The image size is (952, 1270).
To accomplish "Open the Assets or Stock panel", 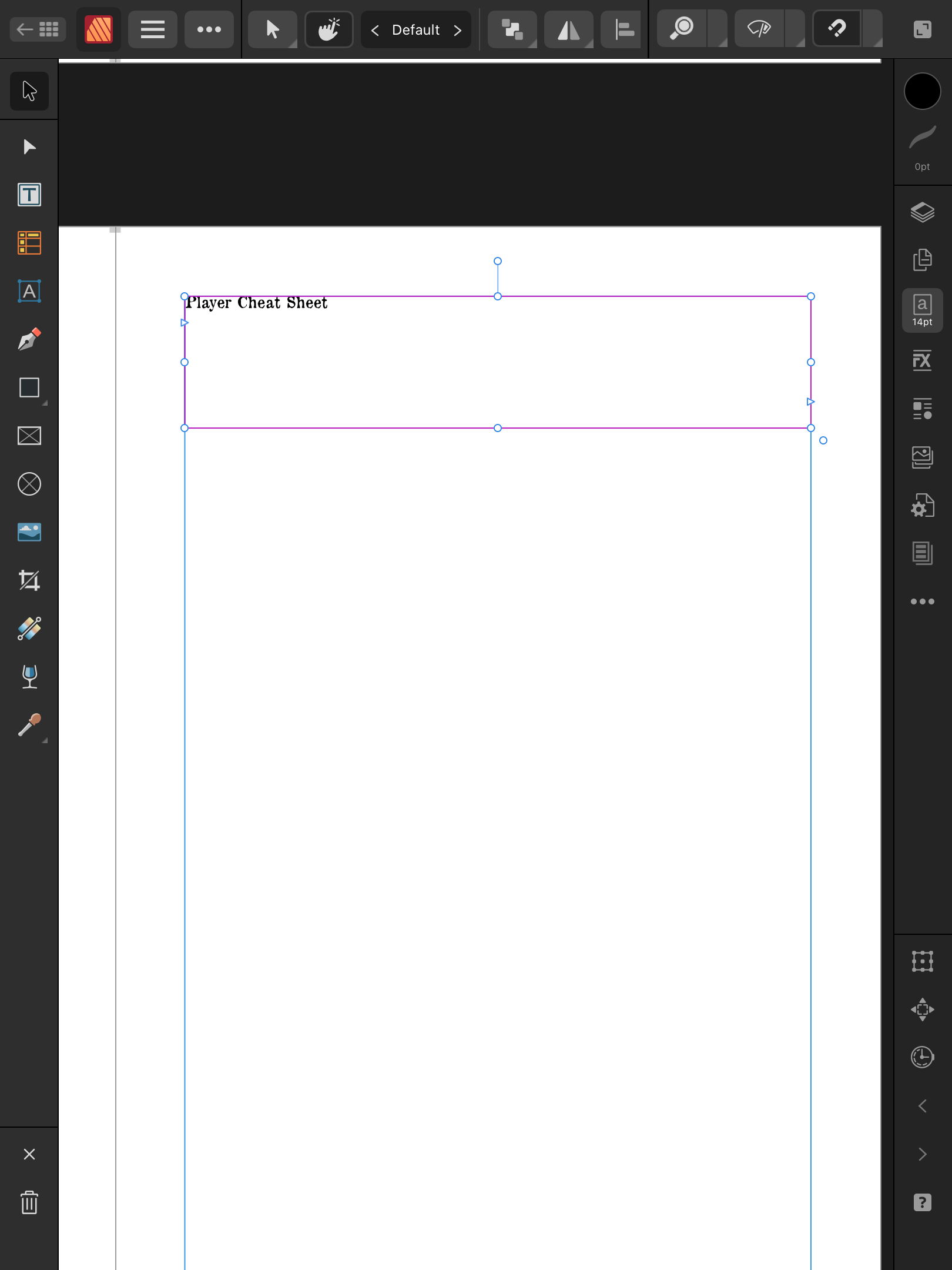I will [923, 457].
